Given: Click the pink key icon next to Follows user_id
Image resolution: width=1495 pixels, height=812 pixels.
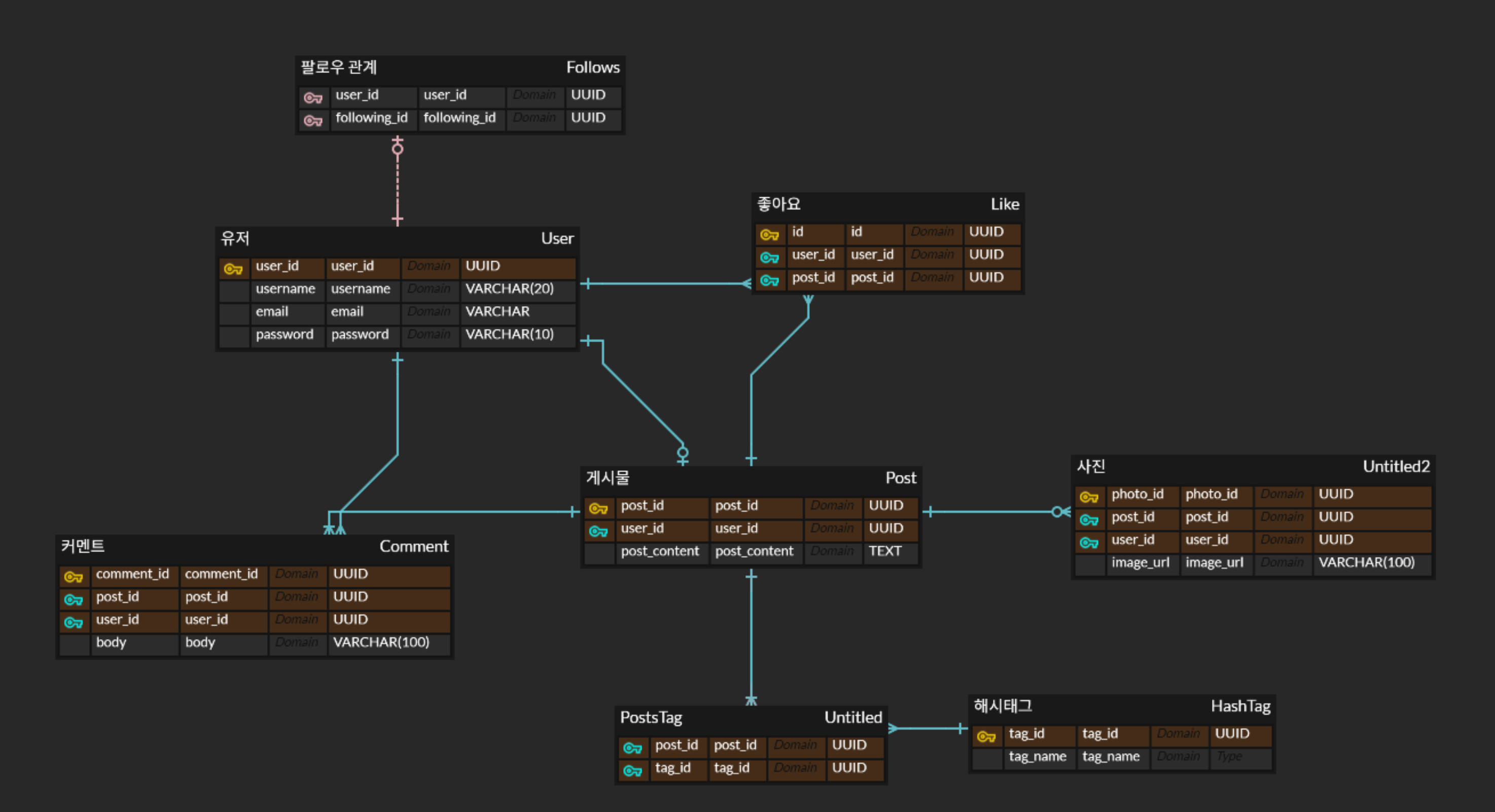Looking at the screenshot, I should click(x=313, y=97).
